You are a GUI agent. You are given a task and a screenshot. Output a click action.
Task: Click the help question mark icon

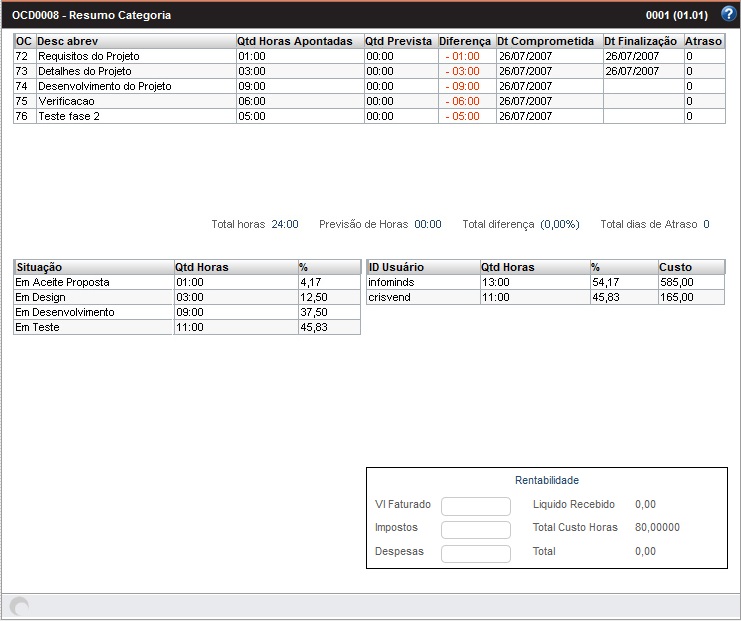728,14
